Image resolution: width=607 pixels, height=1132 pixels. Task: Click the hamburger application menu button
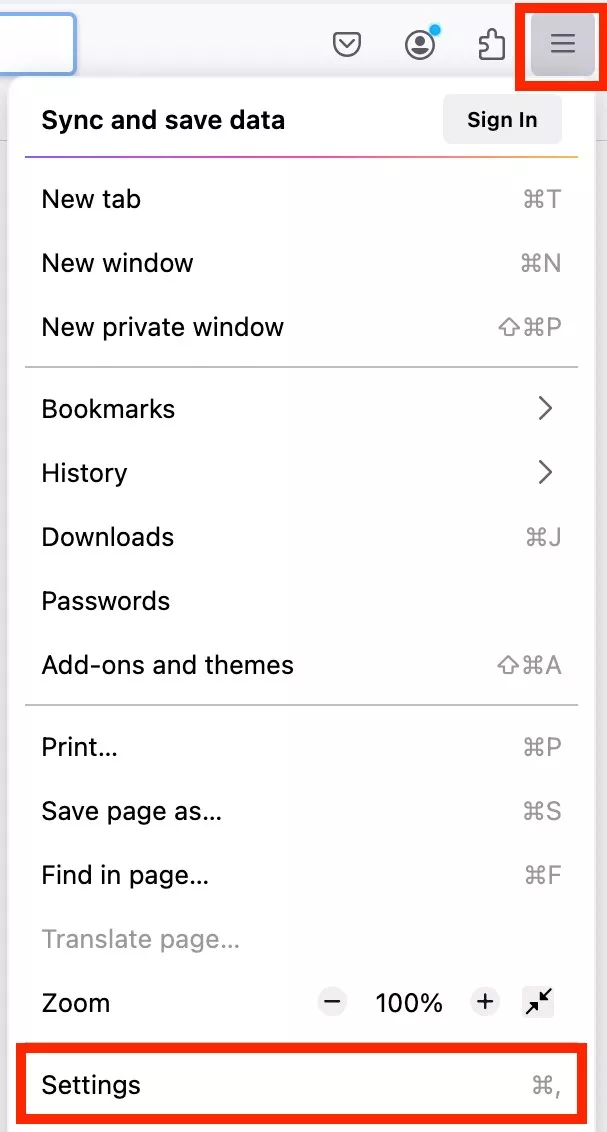[563, 44]
